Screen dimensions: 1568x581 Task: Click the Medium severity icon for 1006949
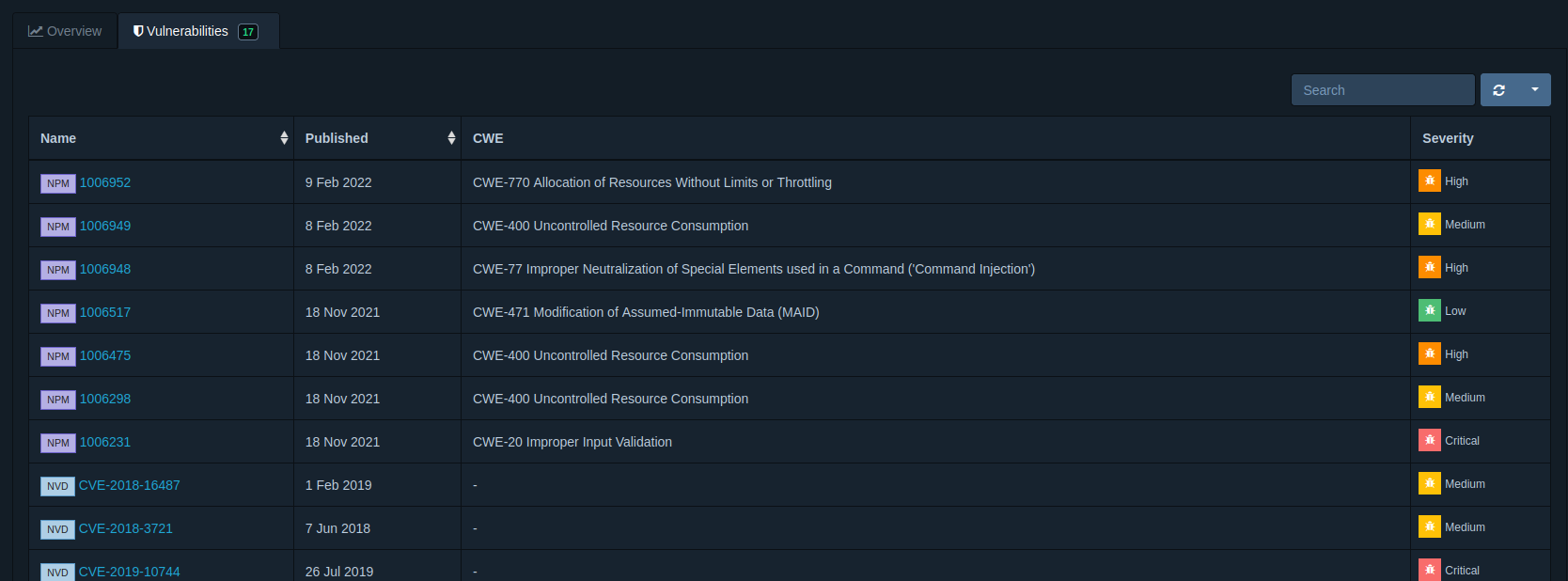point(1429,224)
